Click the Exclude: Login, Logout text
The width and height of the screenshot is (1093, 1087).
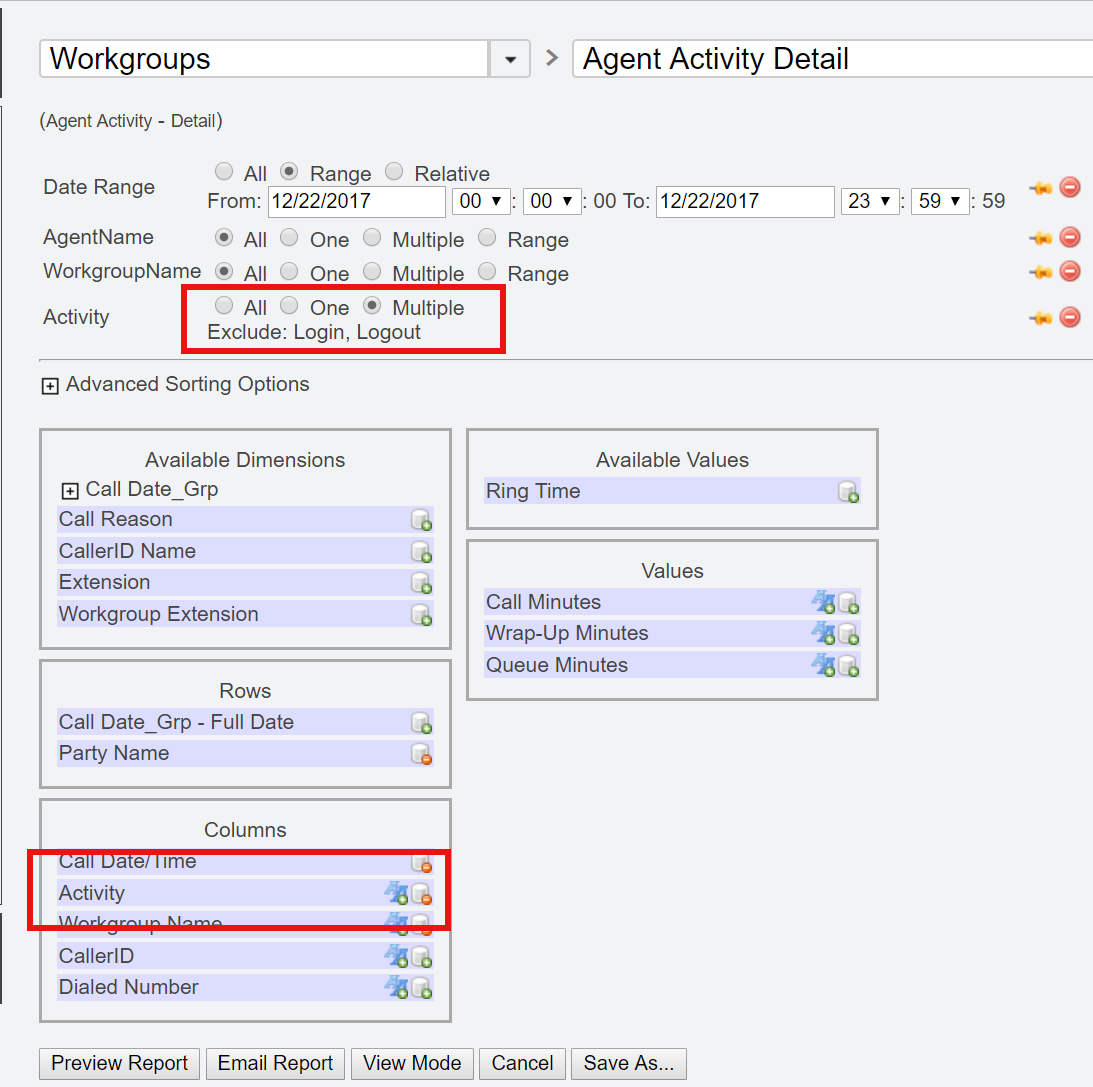click(314, 333)
